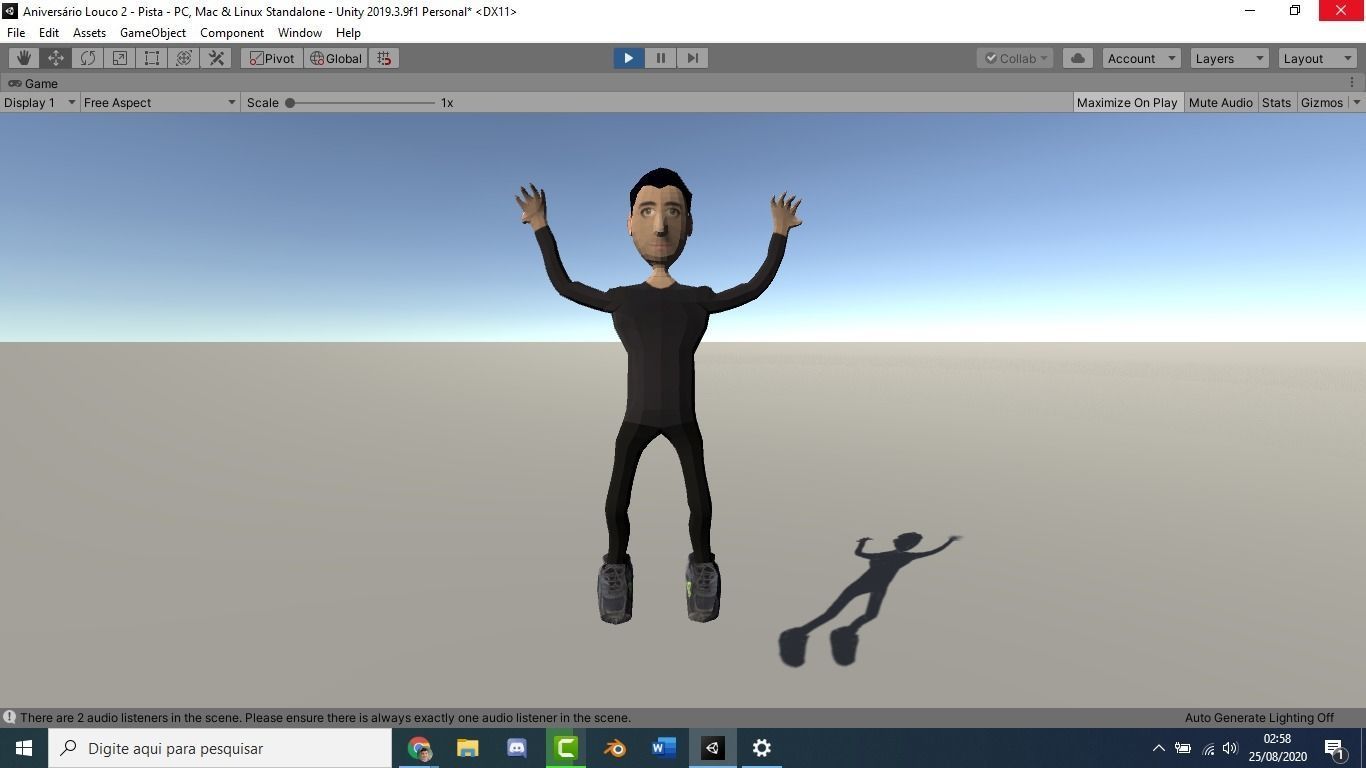
Task: Toggle Gizmos display
Action: click(1321, 102)
